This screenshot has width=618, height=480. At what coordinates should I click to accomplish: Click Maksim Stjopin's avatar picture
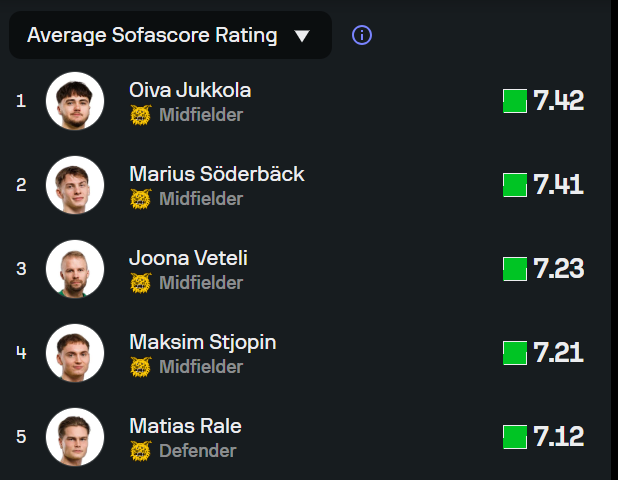point(75,353)
